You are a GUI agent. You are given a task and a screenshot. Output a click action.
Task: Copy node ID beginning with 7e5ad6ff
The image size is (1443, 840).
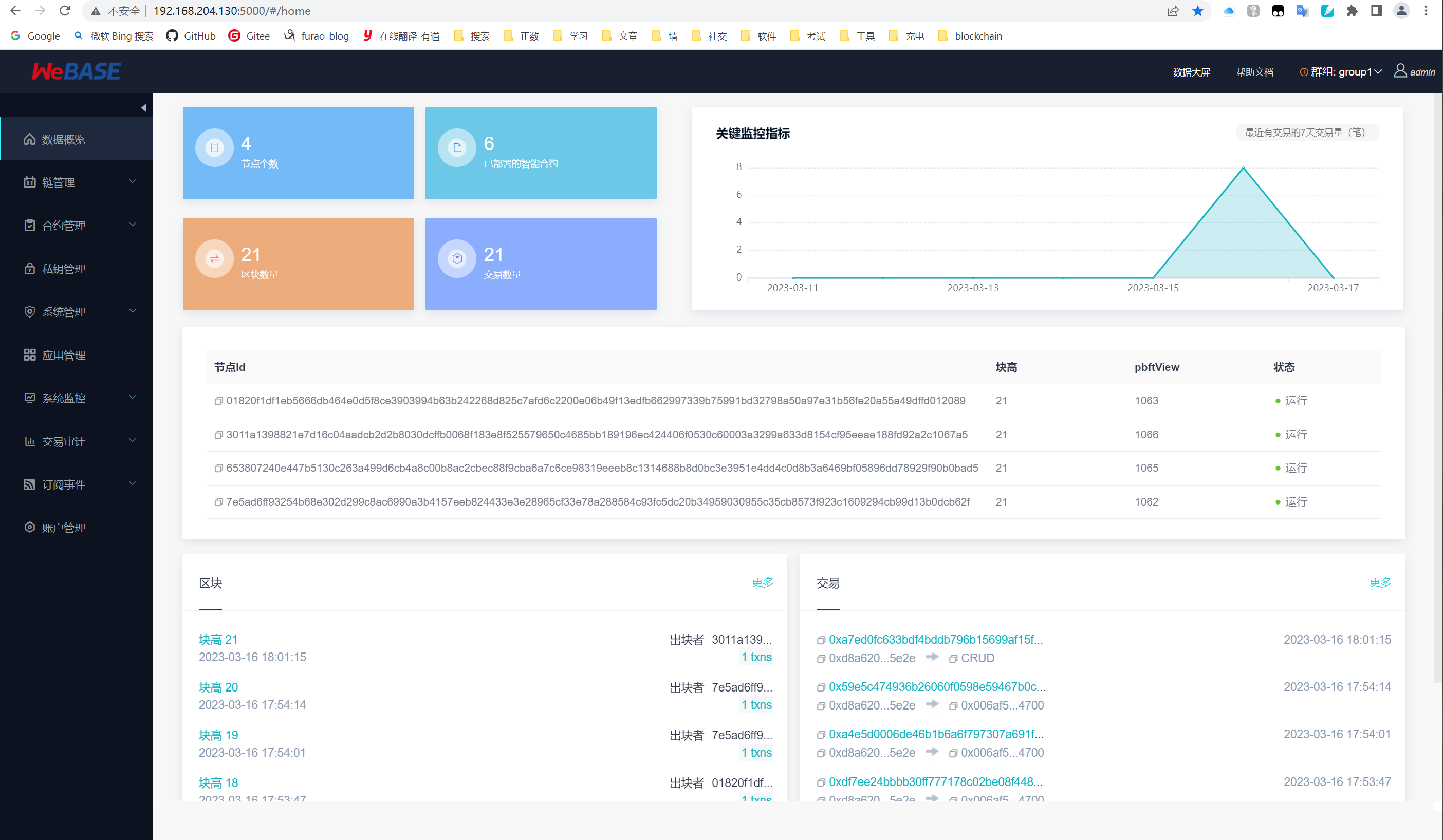218,502
